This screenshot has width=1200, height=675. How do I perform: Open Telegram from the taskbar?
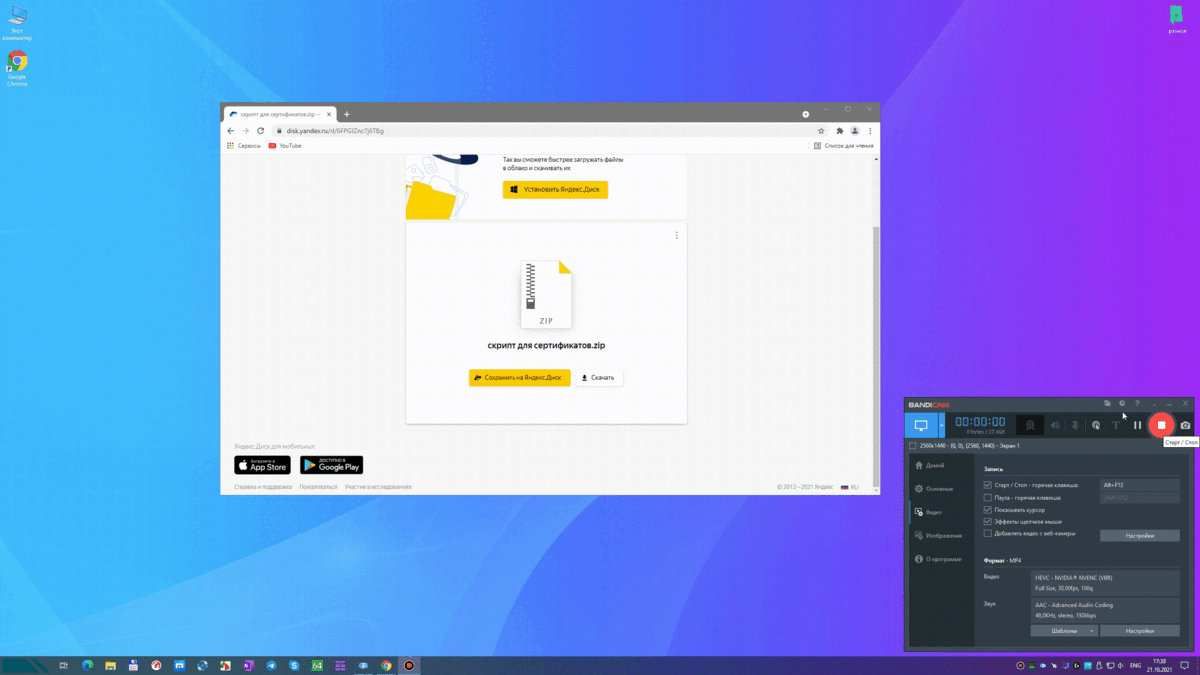click(x=271, y=665)
